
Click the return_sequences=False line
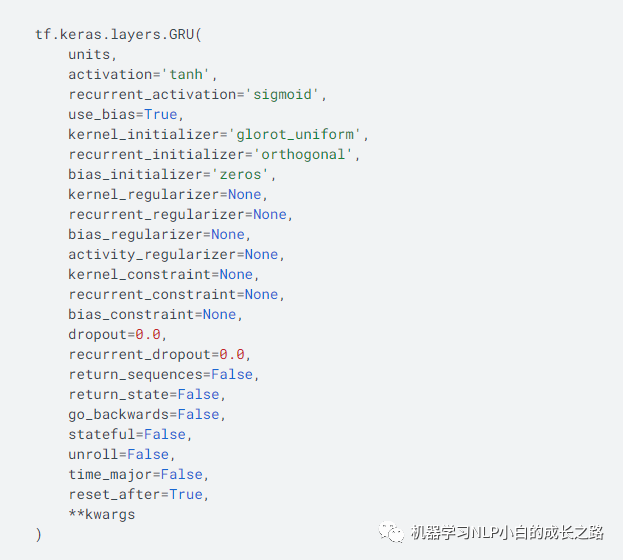164,374
